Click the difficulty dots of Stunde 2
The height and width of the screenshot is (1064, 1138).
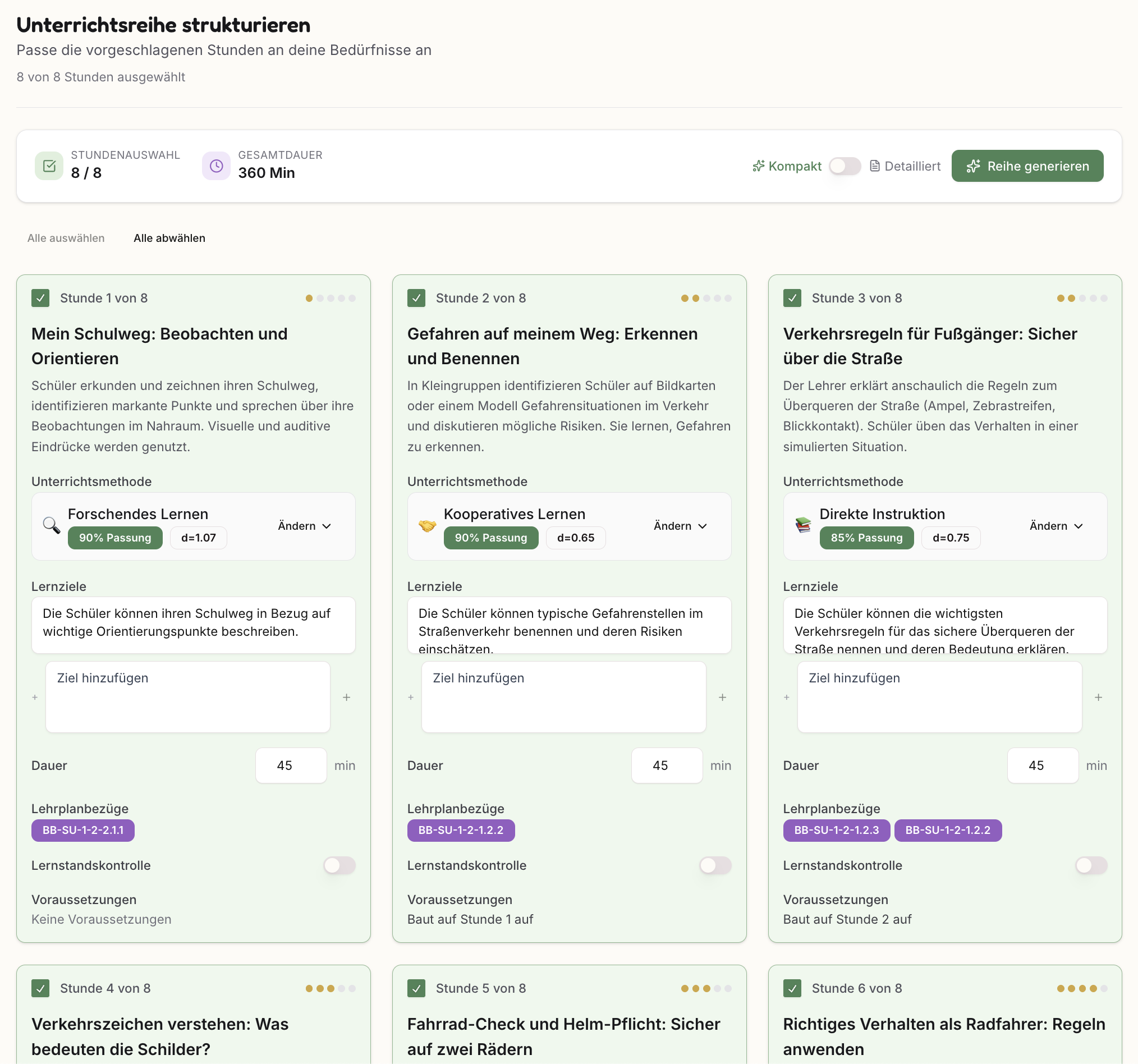[x=706, y=298]
